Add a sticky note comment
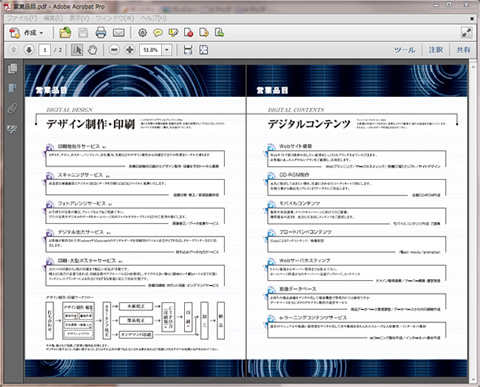The image size is (480, 387). click(x=158, y=33)
